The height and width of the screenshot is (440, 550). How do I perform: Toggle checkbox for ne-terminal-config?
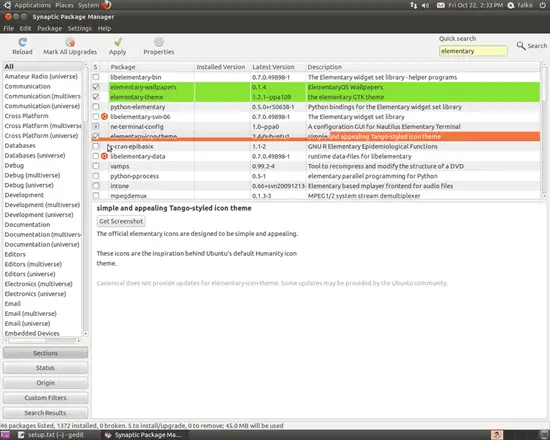click(96, 126)
